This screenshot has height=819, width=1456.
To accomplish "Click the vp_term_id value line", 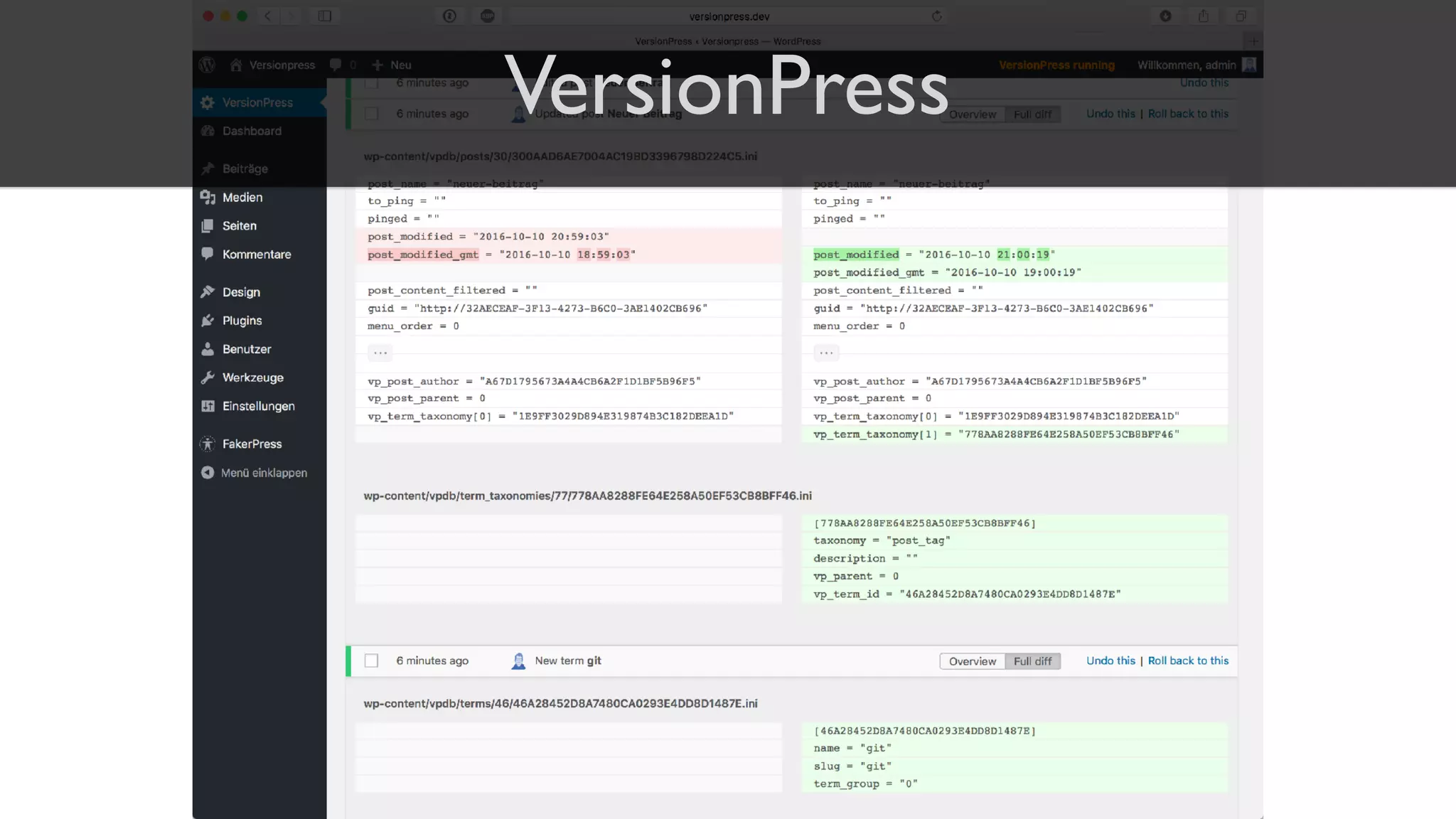I will [x=1015, y=594].
